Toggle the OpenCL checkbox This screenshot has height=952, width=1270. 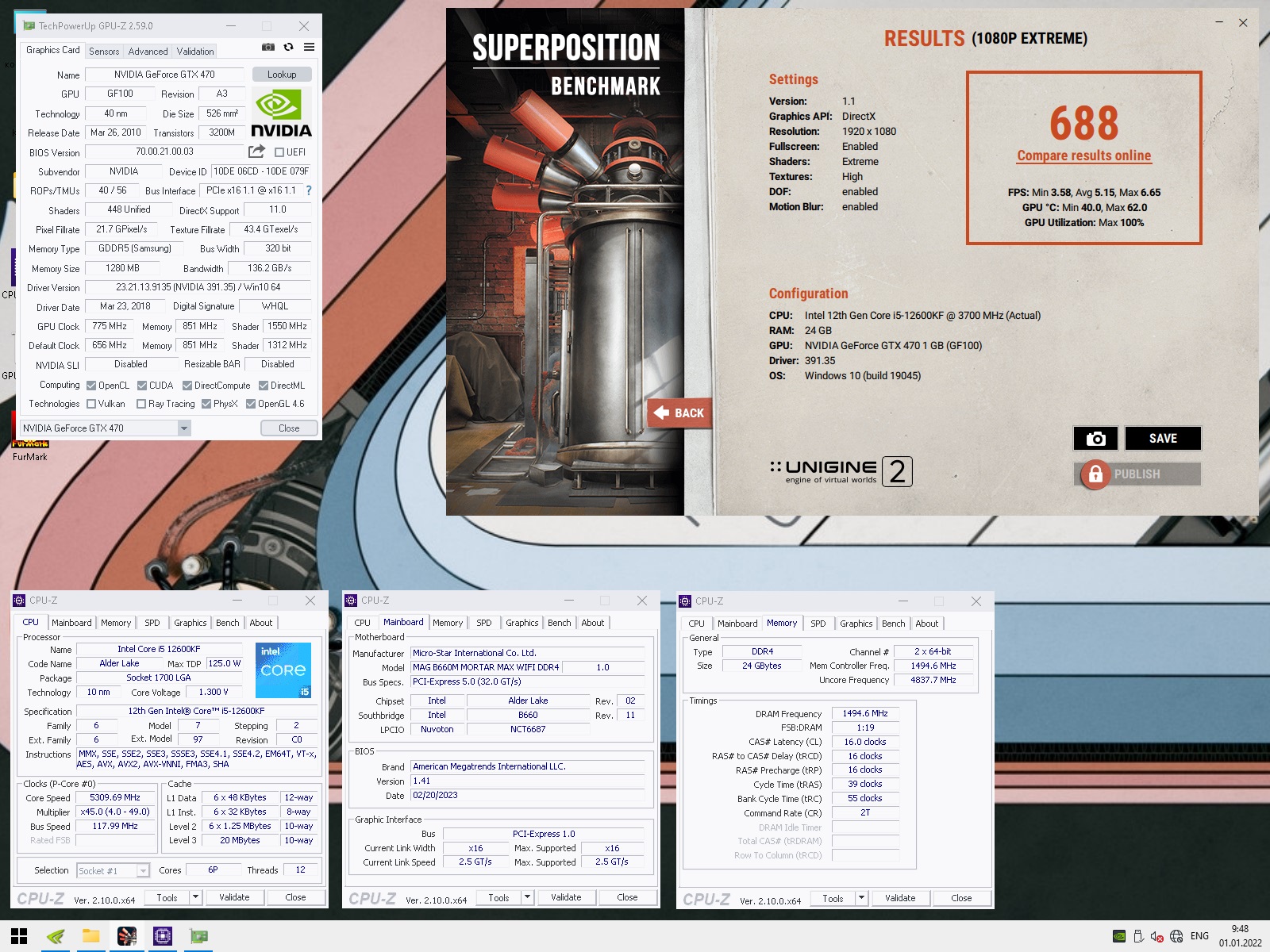[x=91, y=386]
